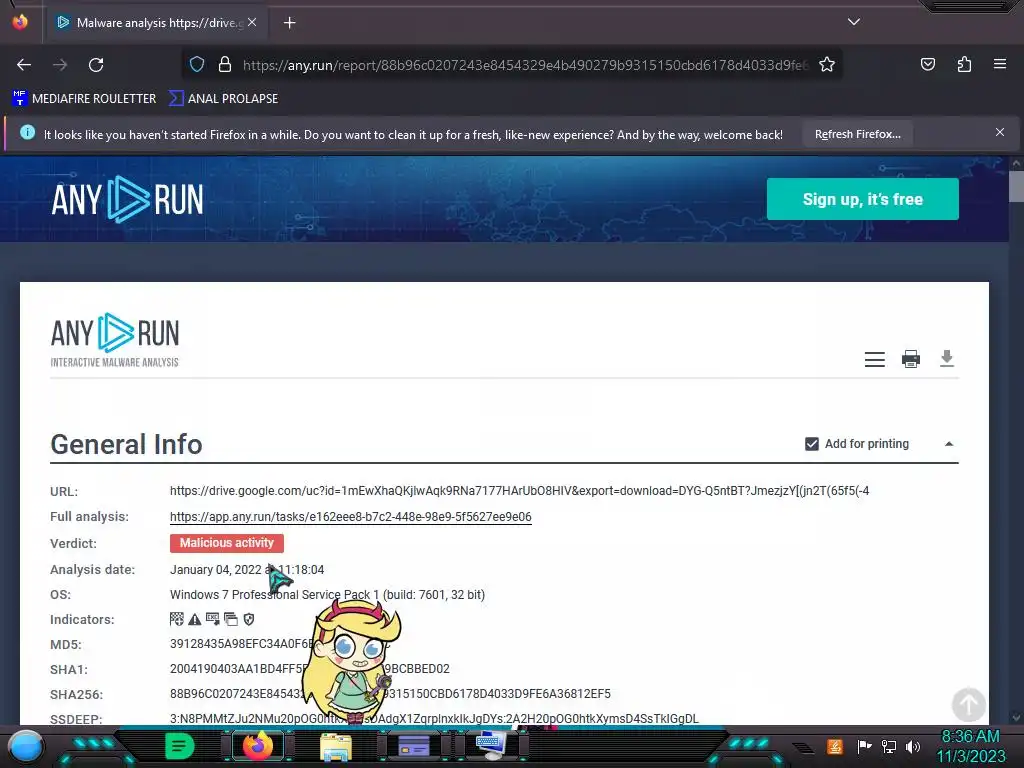
Task: Open the Firefox extensions menu
Action: pyautogui.click(x=964, y=64)
